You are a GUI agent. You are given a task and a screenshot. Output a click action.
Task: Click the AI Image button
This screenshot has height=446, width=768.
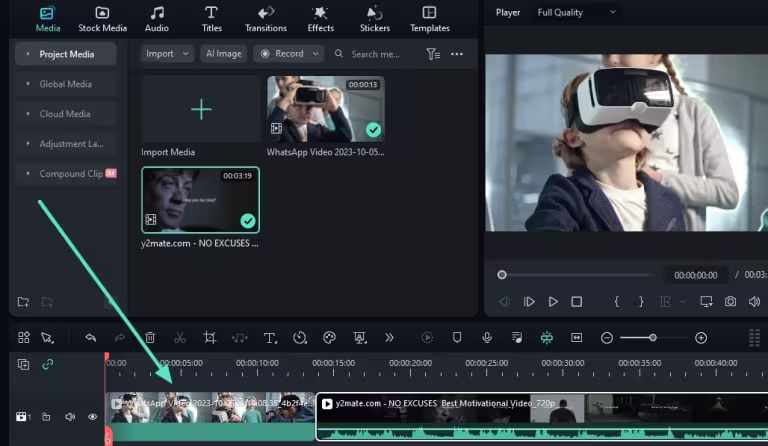point(223,54)
